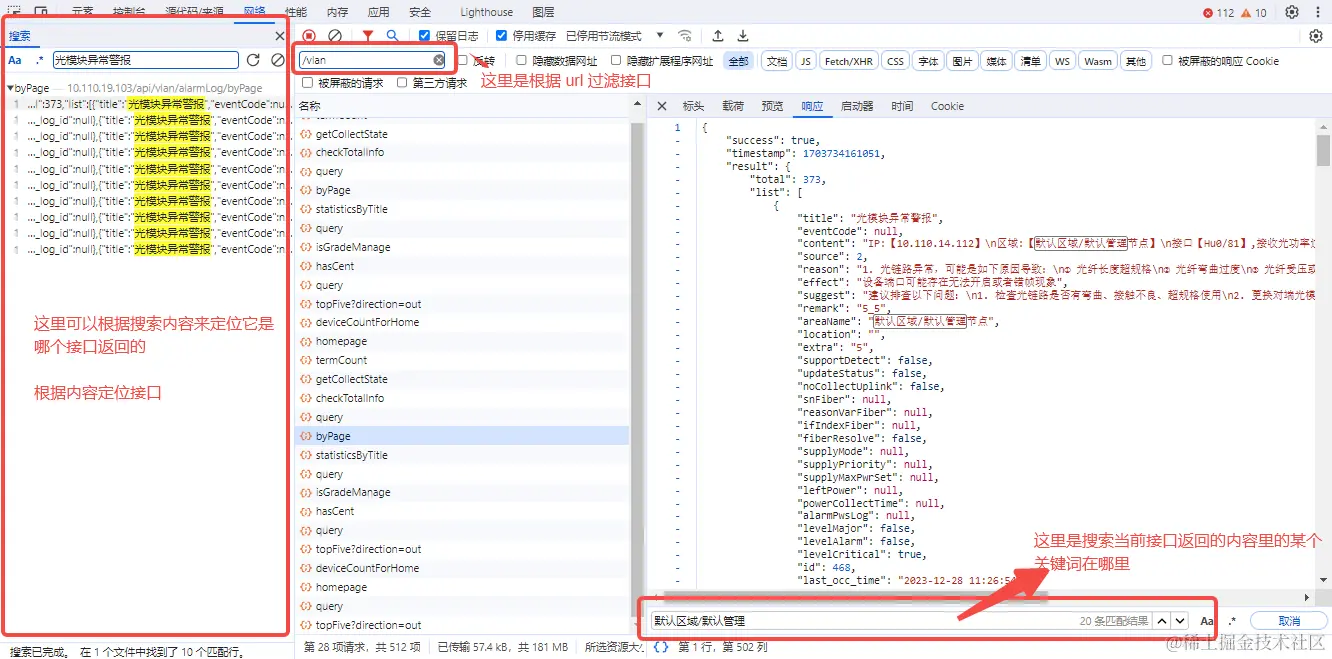Enable the 隐藏扩展程序网址 checkbox
Image resolution: width=1332 pixels, height=659 pixels.
pyautogui.click(x=616, y=61)
